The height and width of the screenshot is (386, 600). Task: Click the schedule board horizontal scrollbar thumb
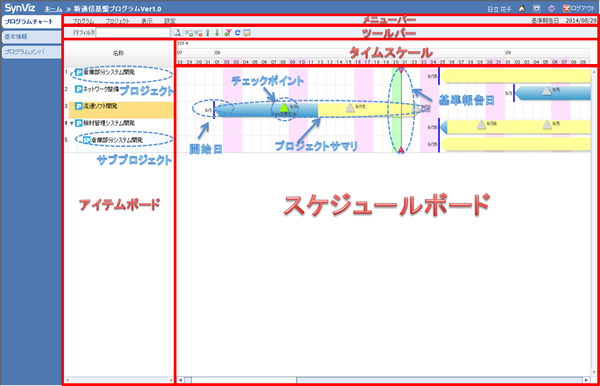point(244,380)
